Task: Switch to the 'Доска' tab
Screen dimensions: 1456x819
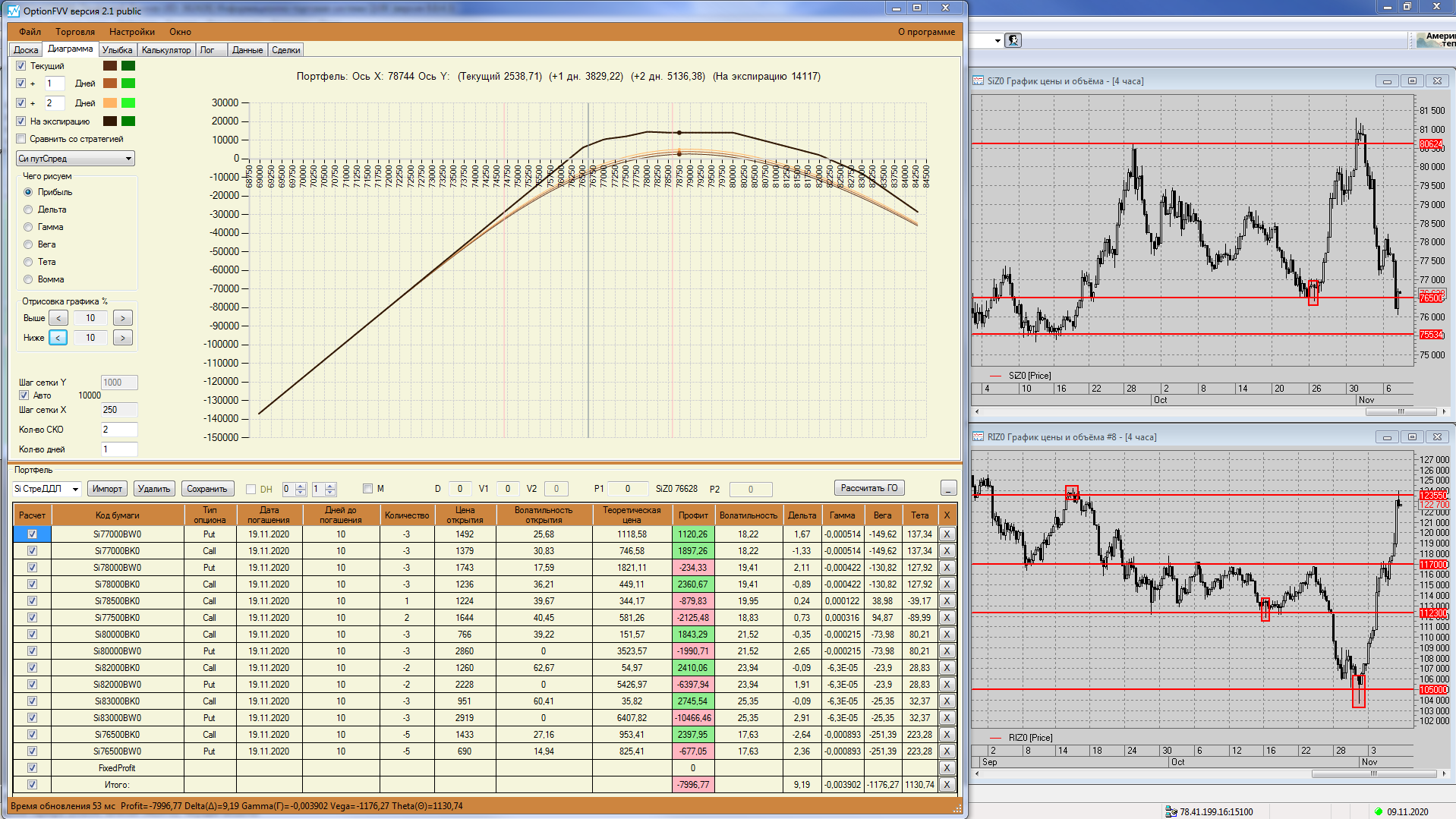Action: (26, 50)
